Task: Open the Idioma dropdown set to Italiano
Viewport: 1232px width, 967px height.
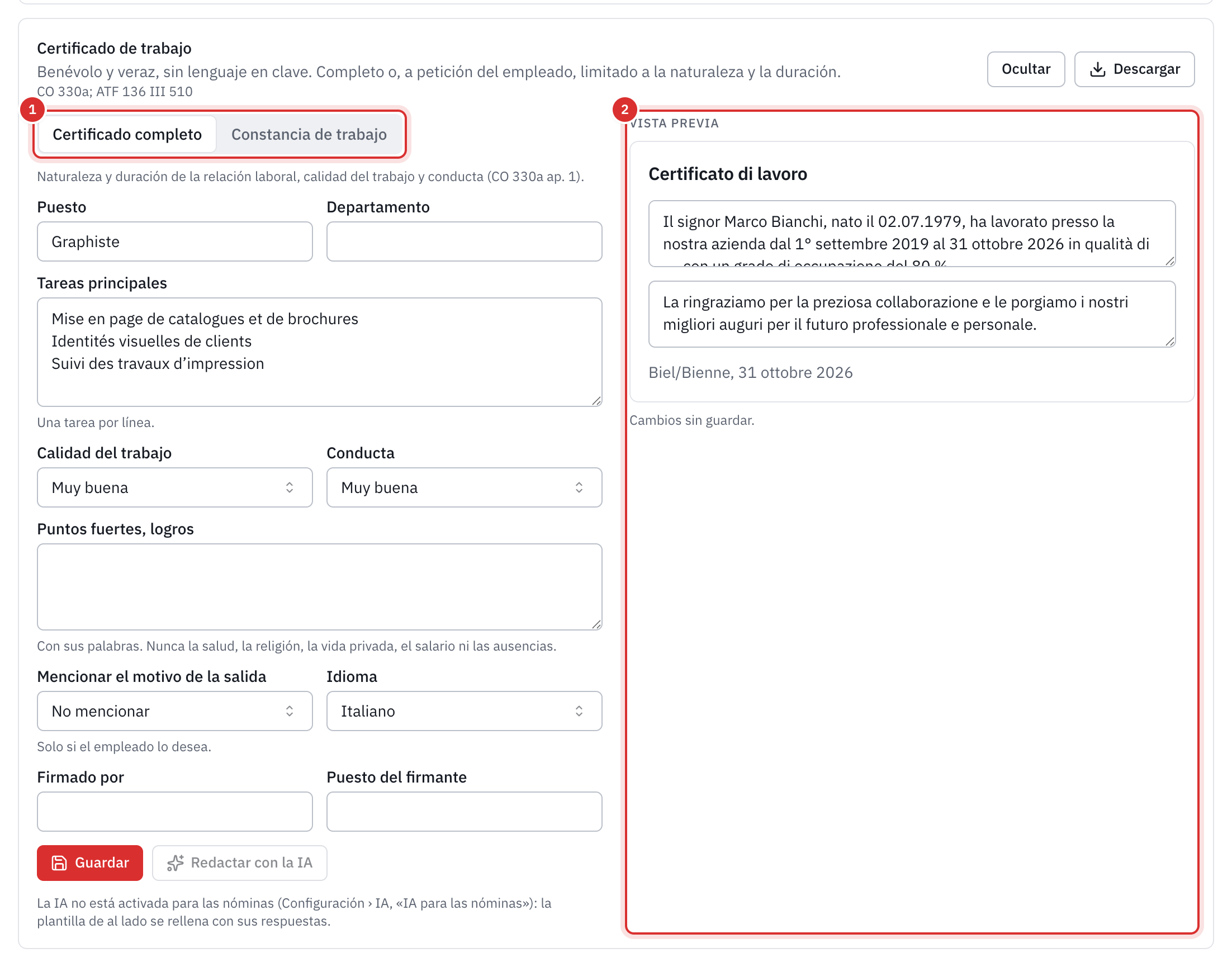Action: pos(464,710)
